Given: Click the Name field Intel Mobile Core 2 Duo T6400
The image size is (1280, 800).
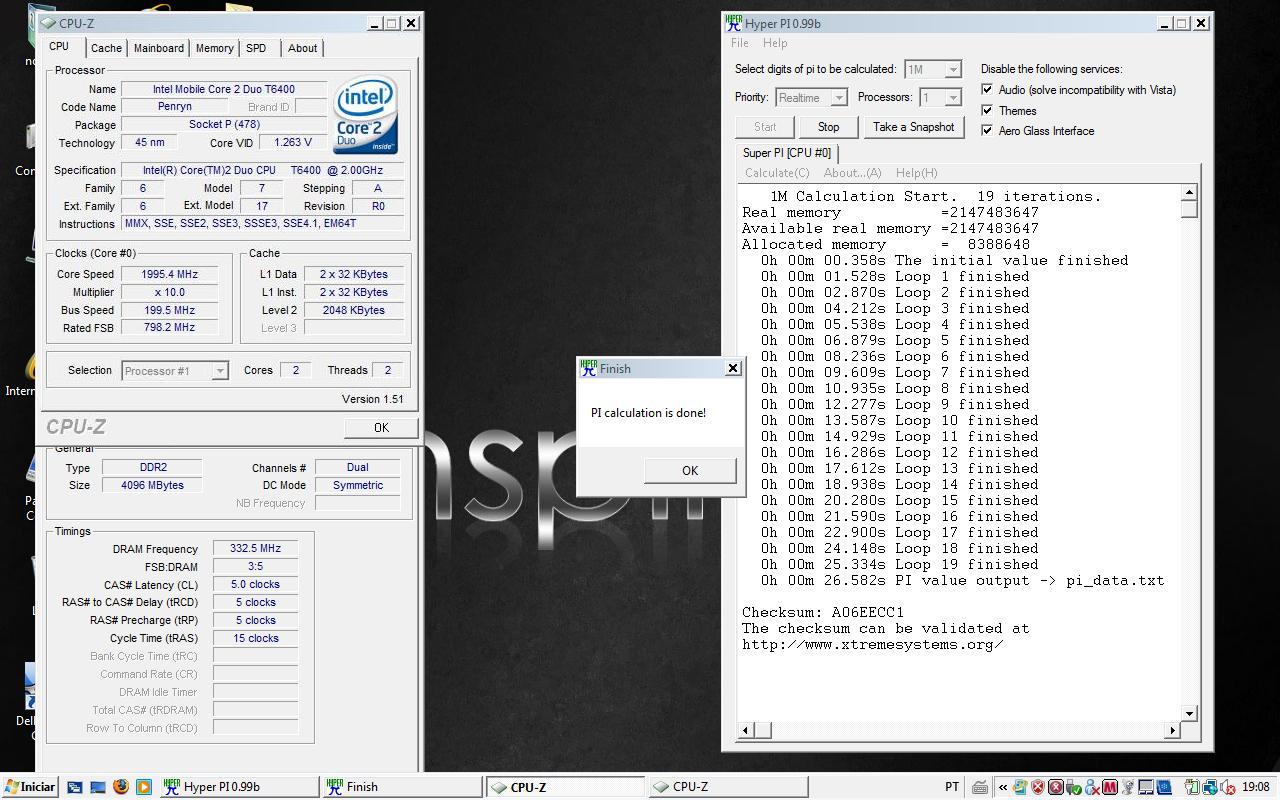Looking at the screenshot, I should [223, 89].
